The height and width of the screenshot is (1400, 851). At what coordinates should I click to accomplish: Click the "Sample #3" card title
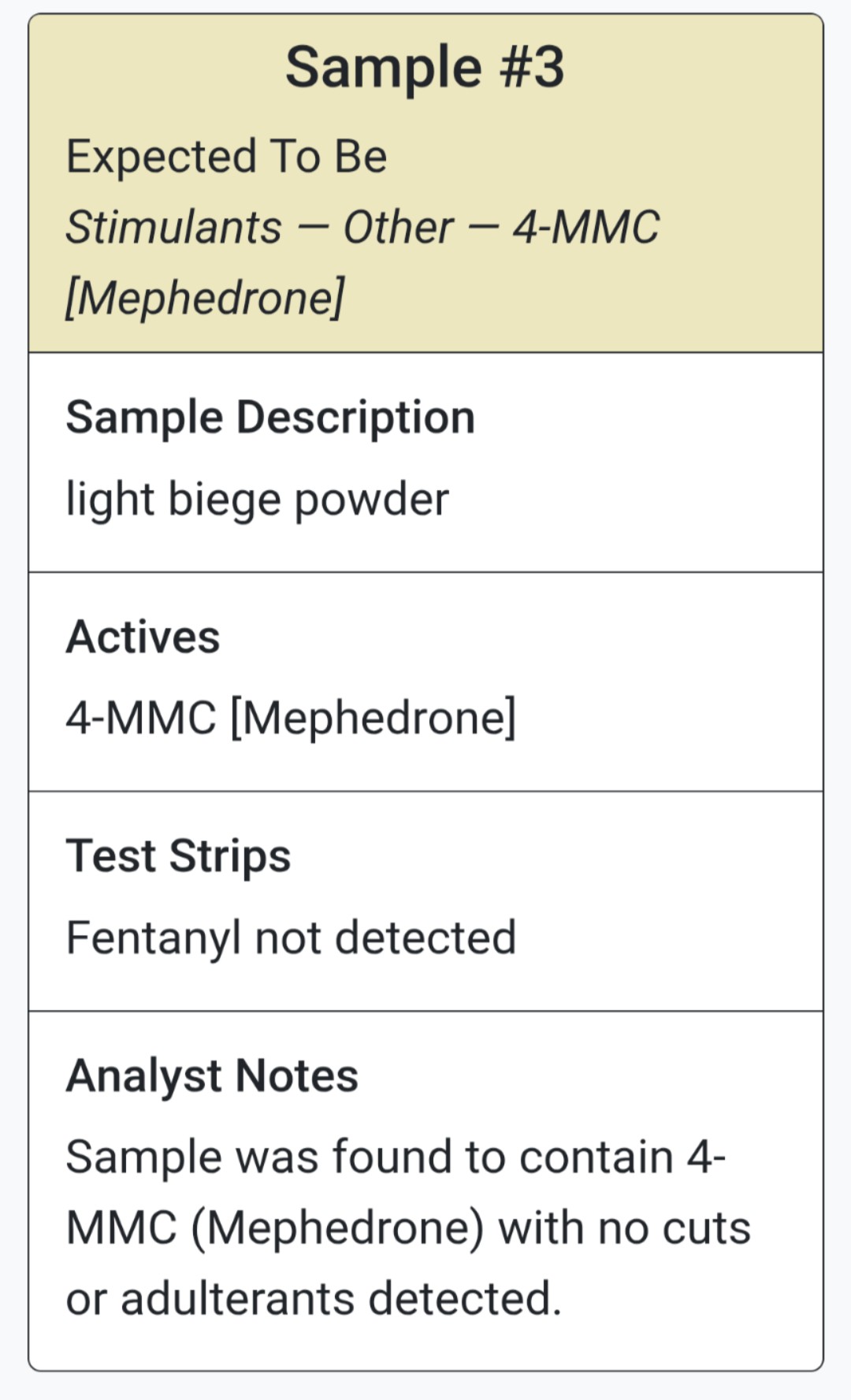[425, 68]
